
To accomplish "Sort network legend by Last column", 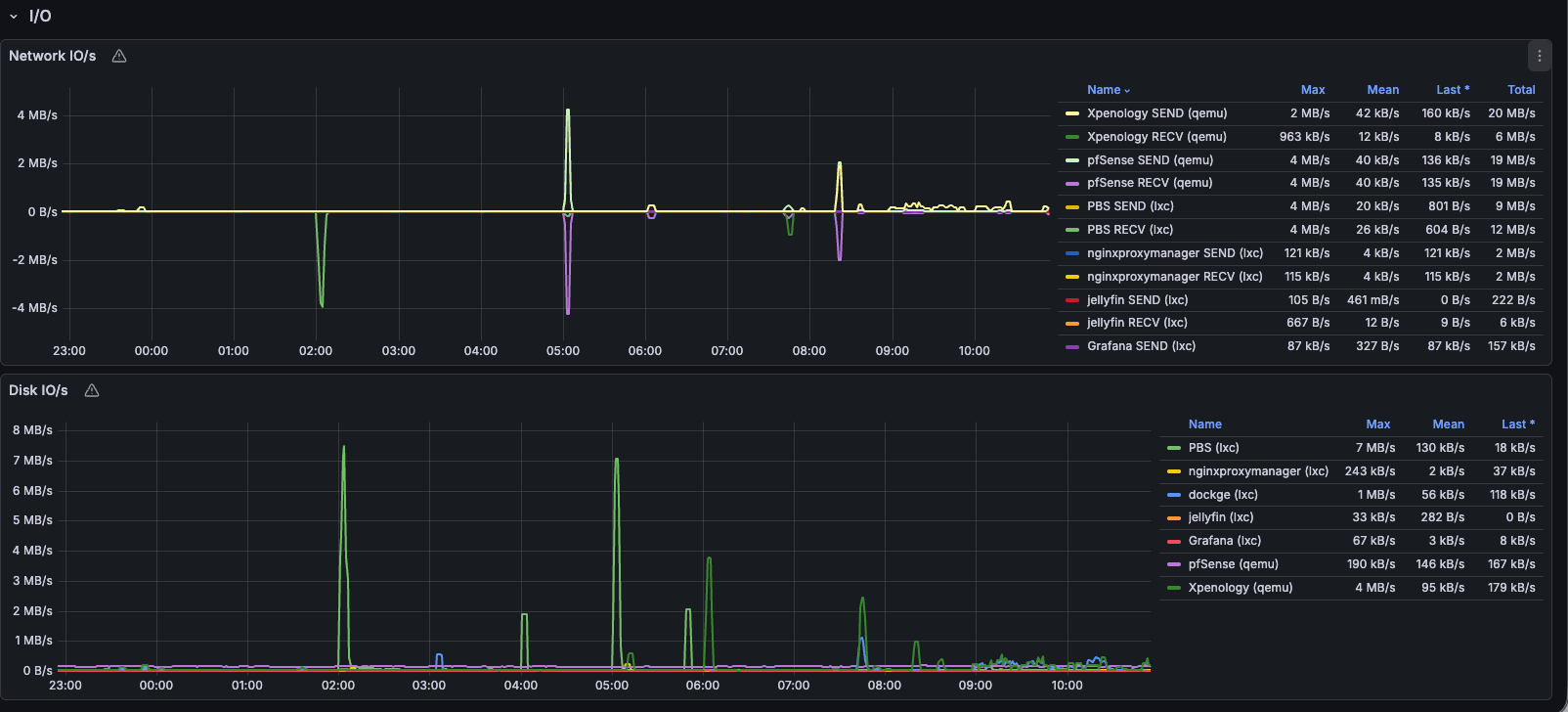I will 1452,90.
